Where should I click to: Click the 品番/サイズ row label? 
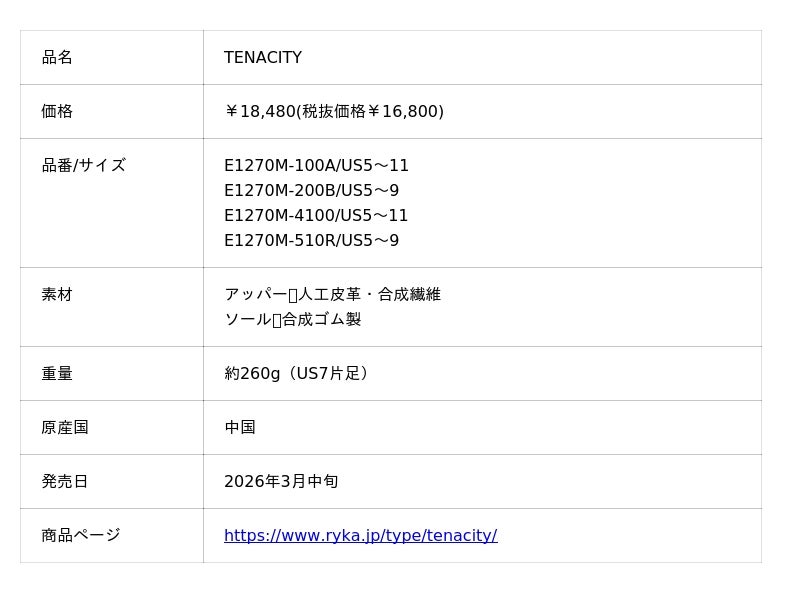click(84, 166)
